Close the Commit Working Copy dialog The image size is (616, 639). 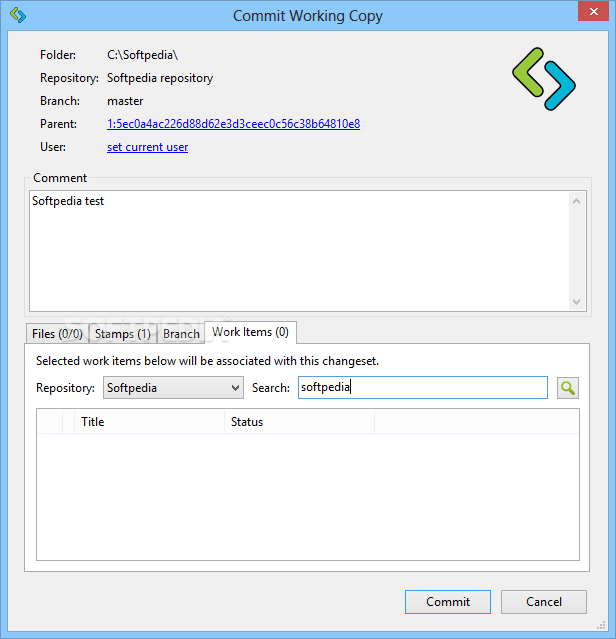pos(594,11)
